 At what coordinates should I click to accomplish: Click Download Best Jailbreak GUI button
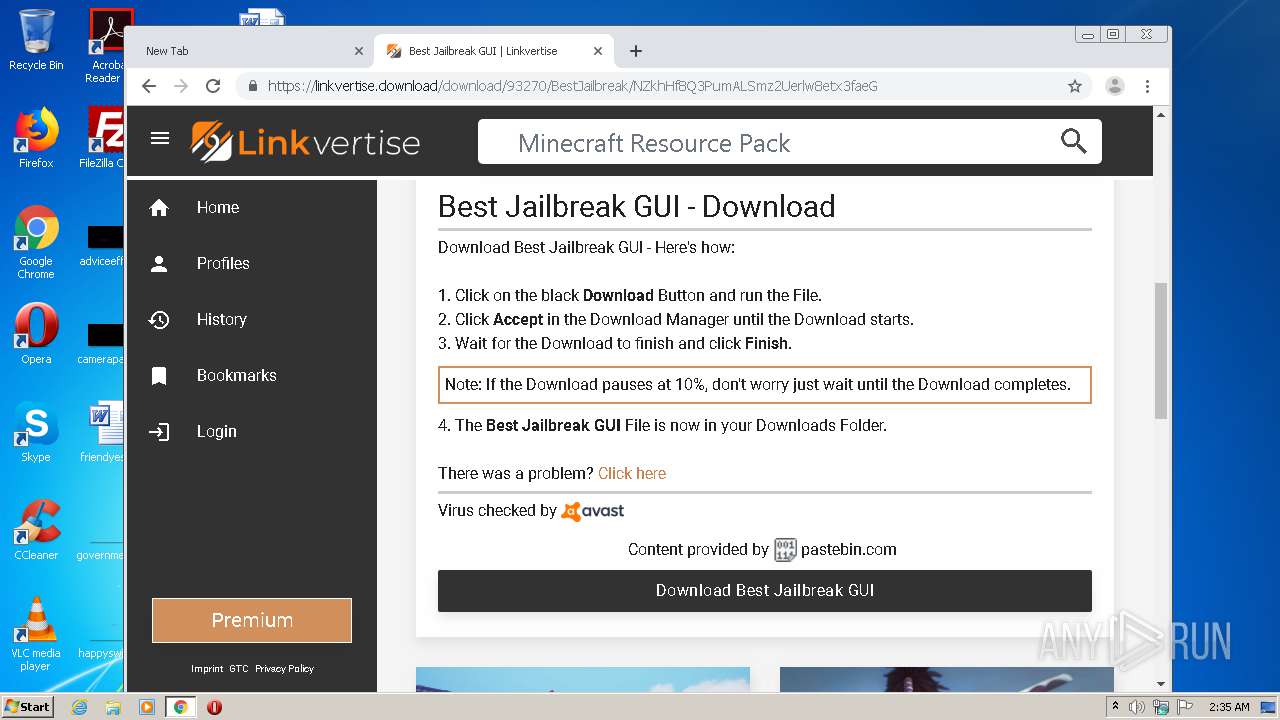click(x=765, y=591)
